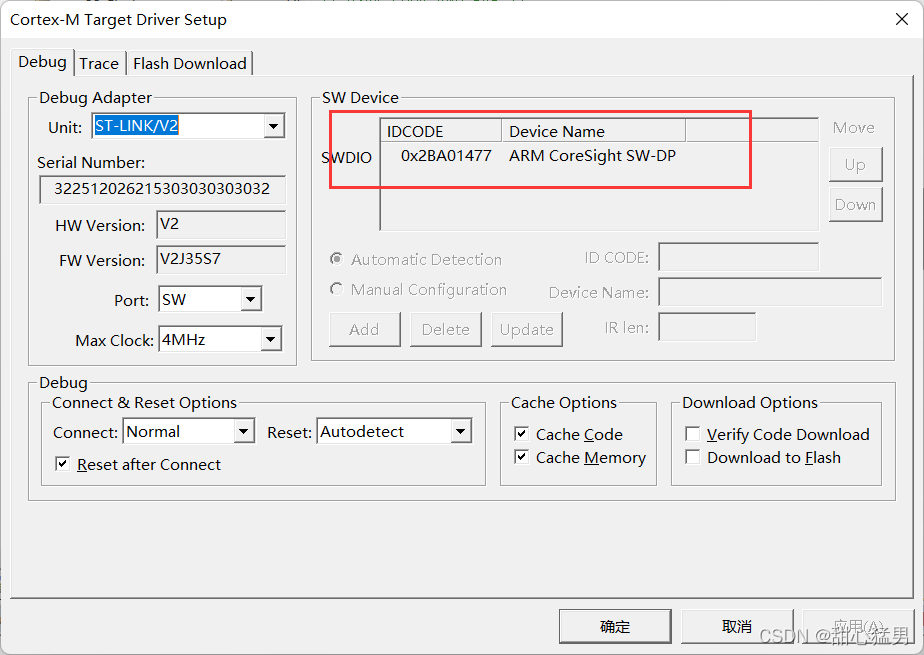Click the IDCODE column header
924x655 pixels.
(x=441, y=131)
